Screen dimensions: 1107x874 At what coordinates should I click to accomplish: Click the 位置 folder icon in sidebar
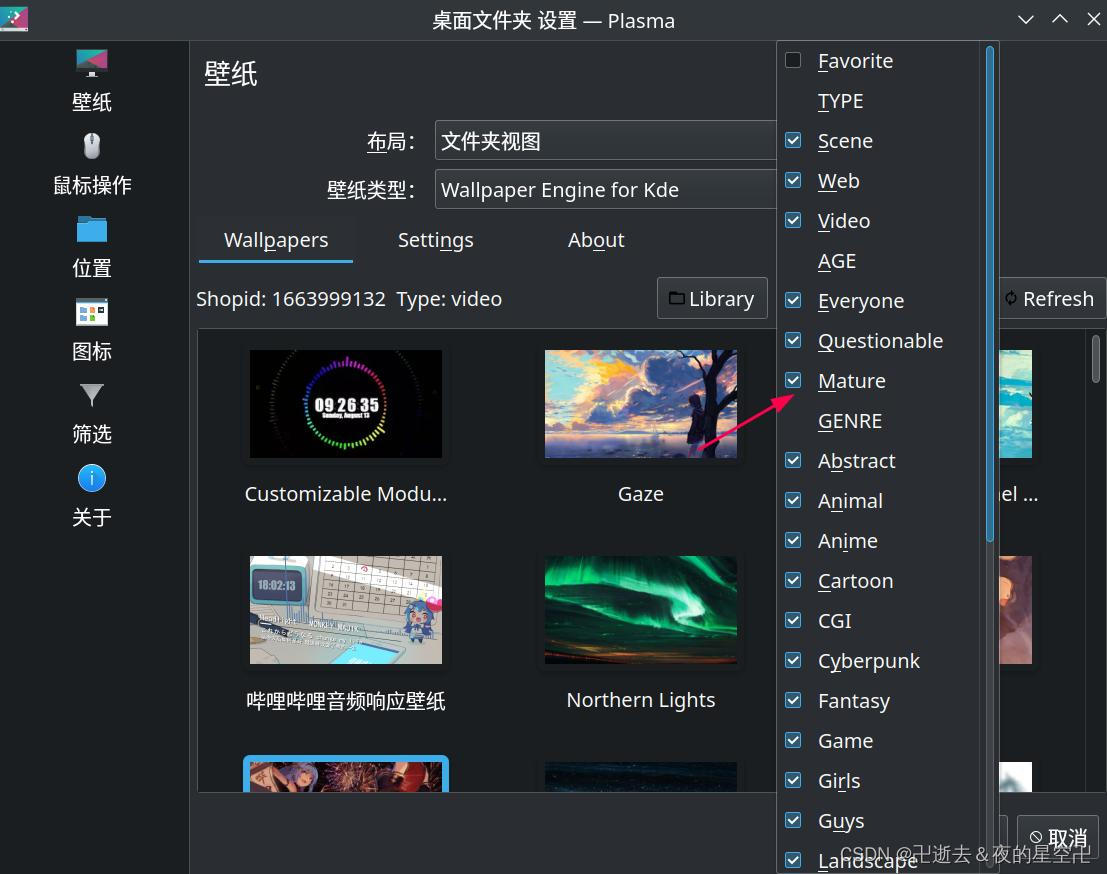click(x=91, y=229)
